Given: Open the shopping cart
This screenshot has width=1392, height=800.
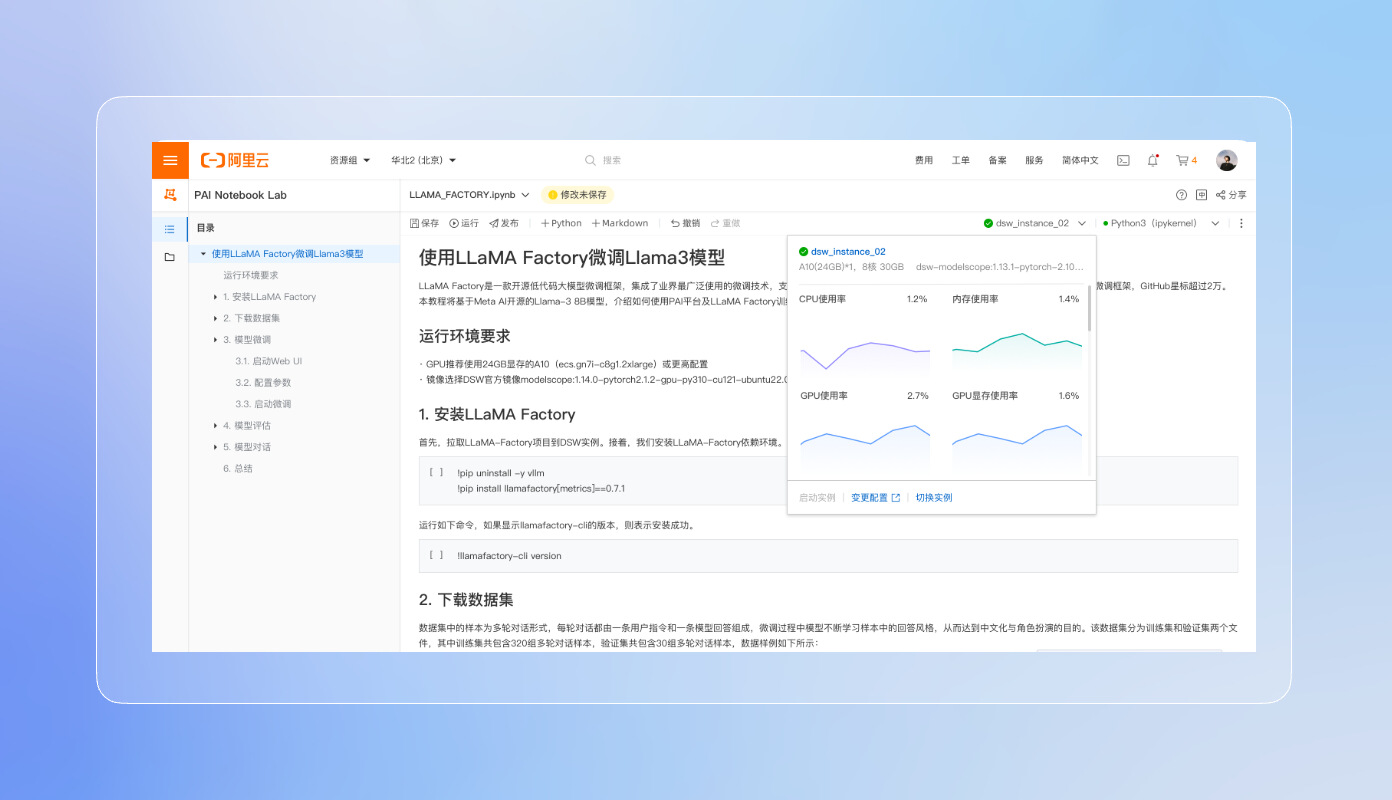Looking at the screenshot, I should pos(1186,160).
